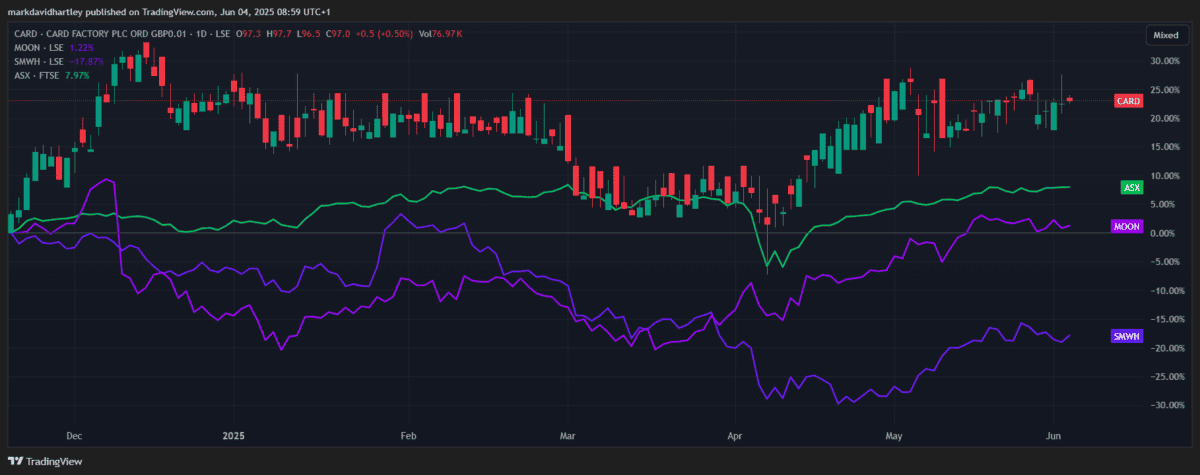This screenshot has width=1200, height=475.
Task: Click the 30.00% level on price scale
Action: click(x=1163, y=61)
